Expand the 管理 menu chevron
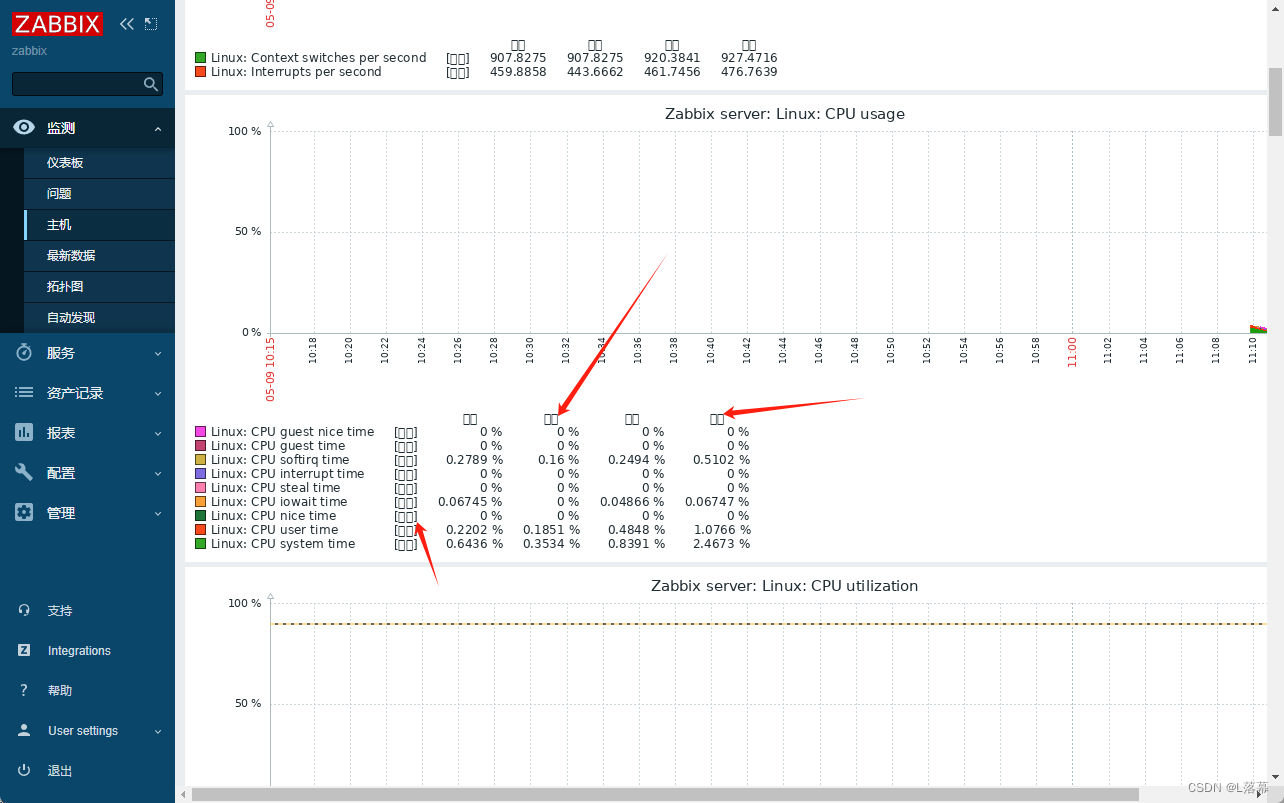The image size is (1284, 803). tap(158, 514)
